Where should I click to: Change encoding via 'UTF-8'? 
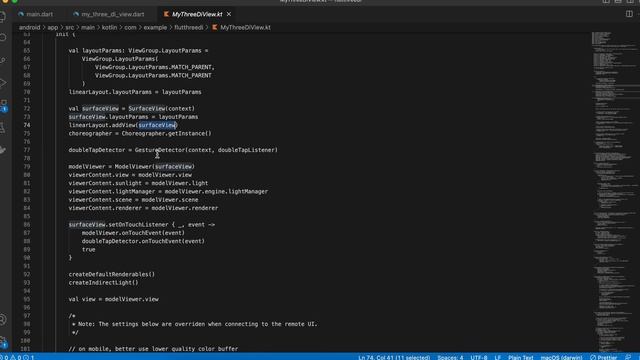pyautogui.click(x=479, y=357)
